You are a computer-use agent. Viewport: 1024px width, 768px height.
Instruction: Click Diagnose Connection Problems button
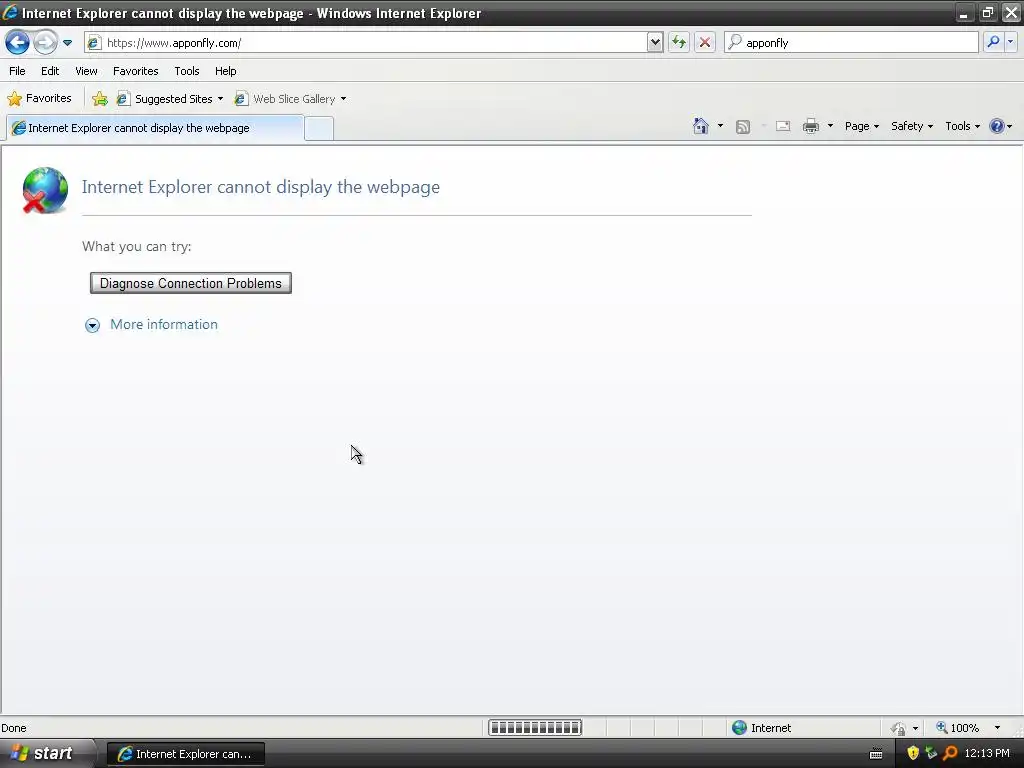(x=191, y=283)
